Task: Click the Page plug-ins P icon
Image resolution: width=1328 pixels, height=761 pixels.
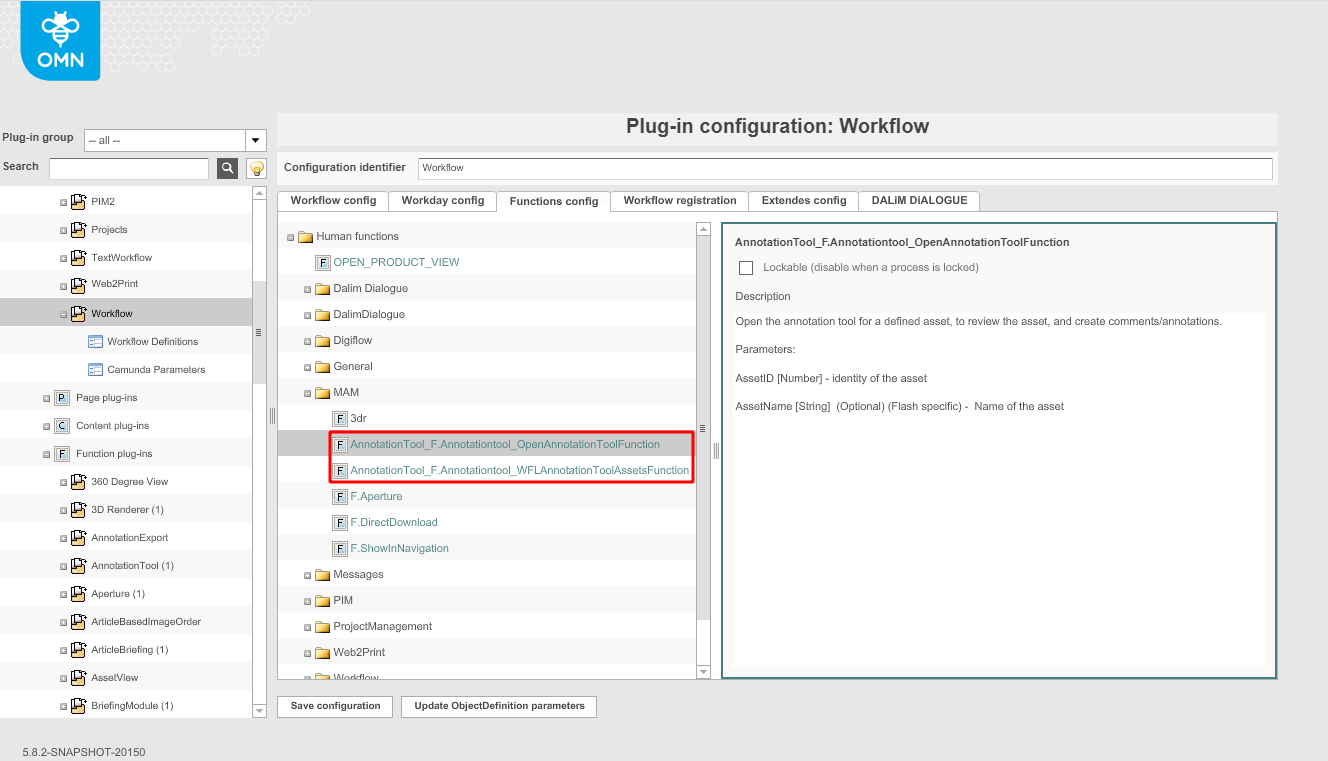Action: pyautogui.click(x=62, y=397)
